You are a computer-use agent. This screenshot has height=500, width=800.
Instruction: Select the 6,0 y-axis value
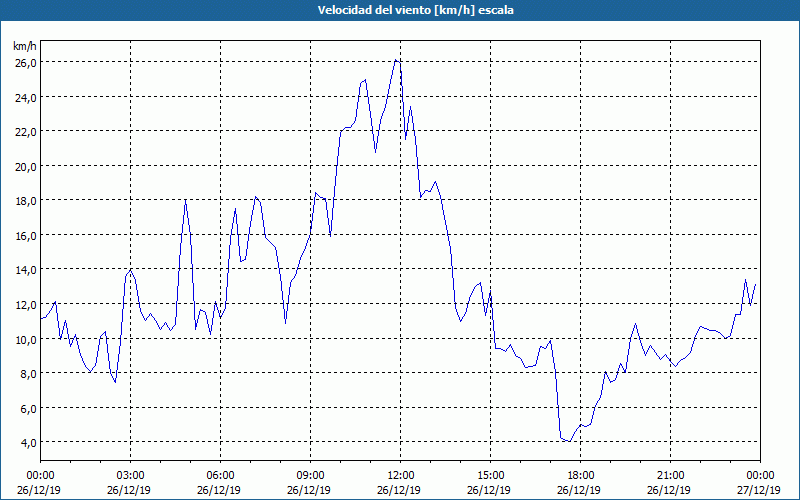coord(28,408)
